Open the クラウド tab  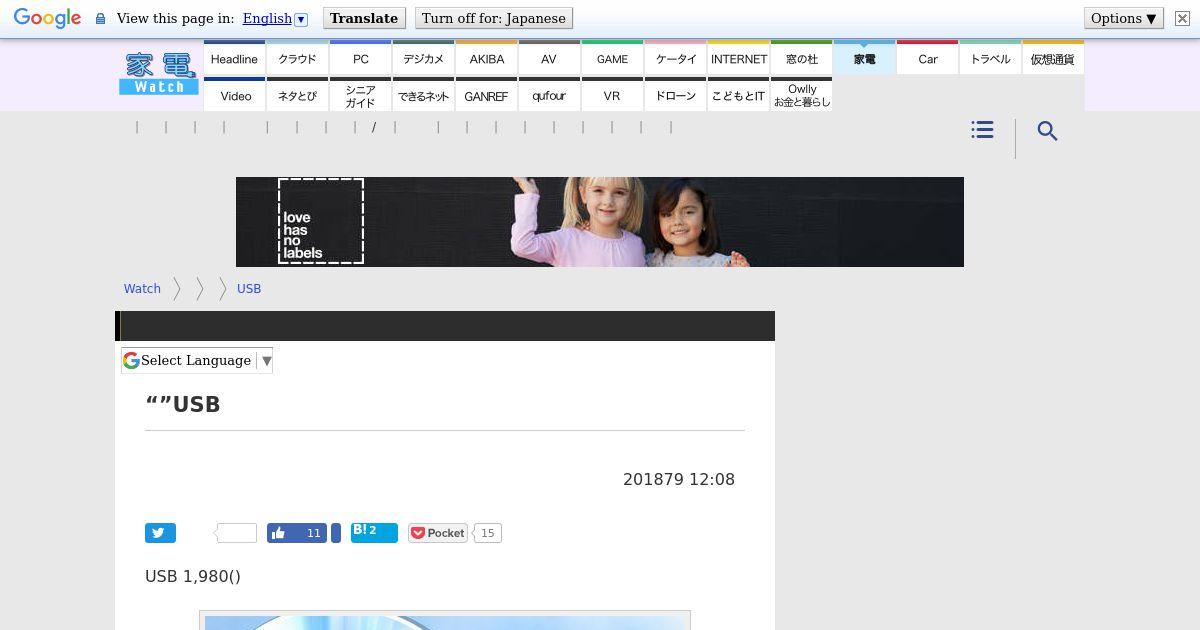[x=297, y=58]
